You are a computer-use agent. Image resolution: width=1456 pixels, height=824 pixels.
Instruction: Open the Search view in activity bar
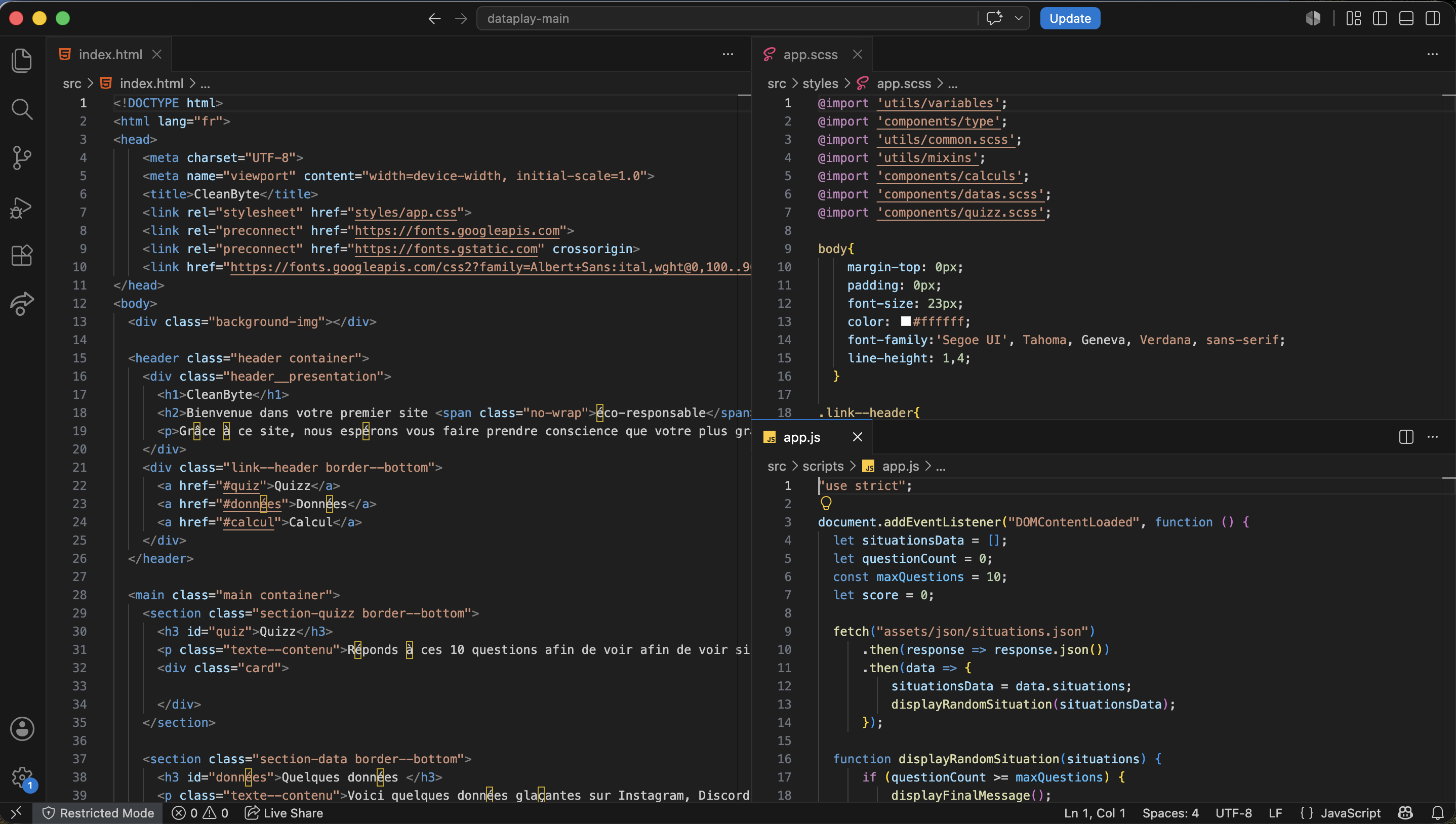pyautogui.click(x=21, y=109)
